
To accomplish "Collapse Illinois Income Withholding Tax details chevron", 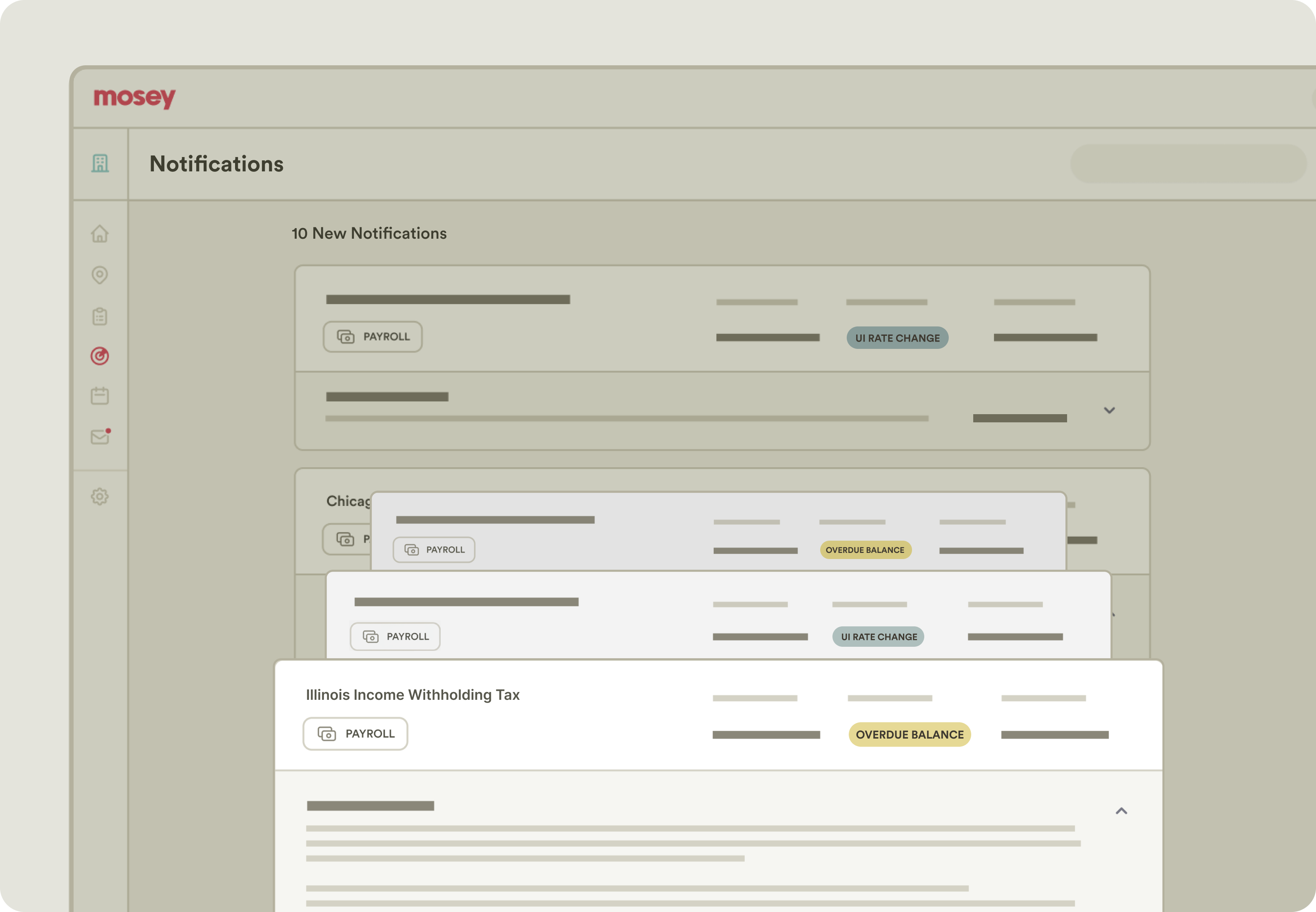I will [1121, 811].
